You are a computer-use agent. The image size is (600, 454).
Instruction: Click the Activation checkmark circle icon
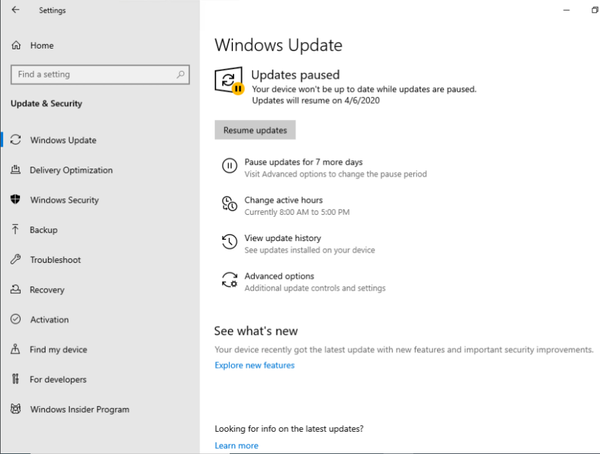(16, 319)
